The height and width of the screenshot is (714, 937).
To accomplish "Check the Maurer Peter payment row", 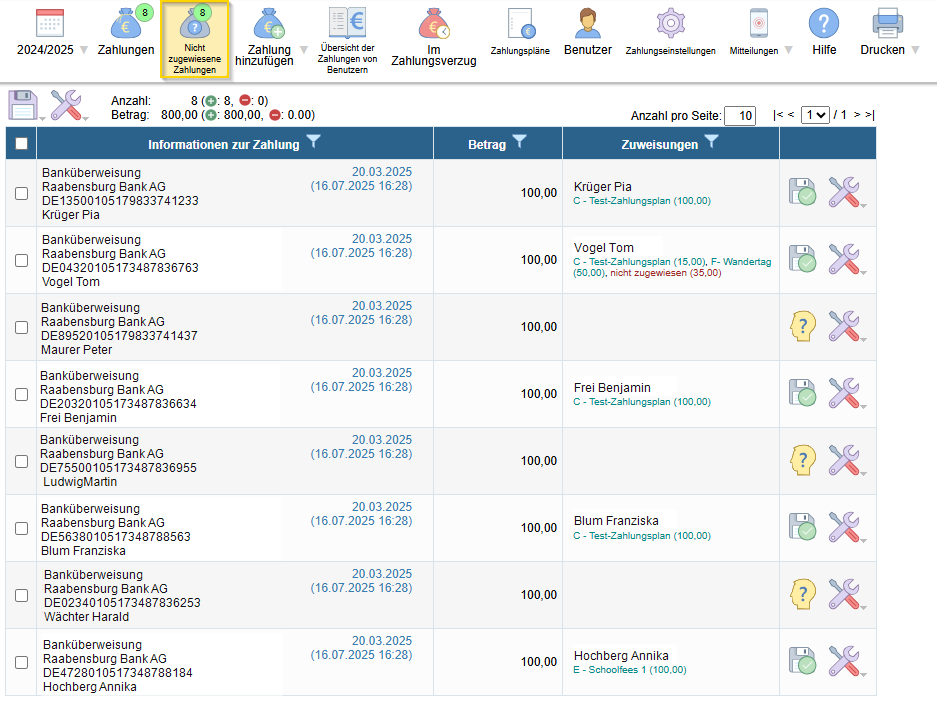I will coord(22,327).
